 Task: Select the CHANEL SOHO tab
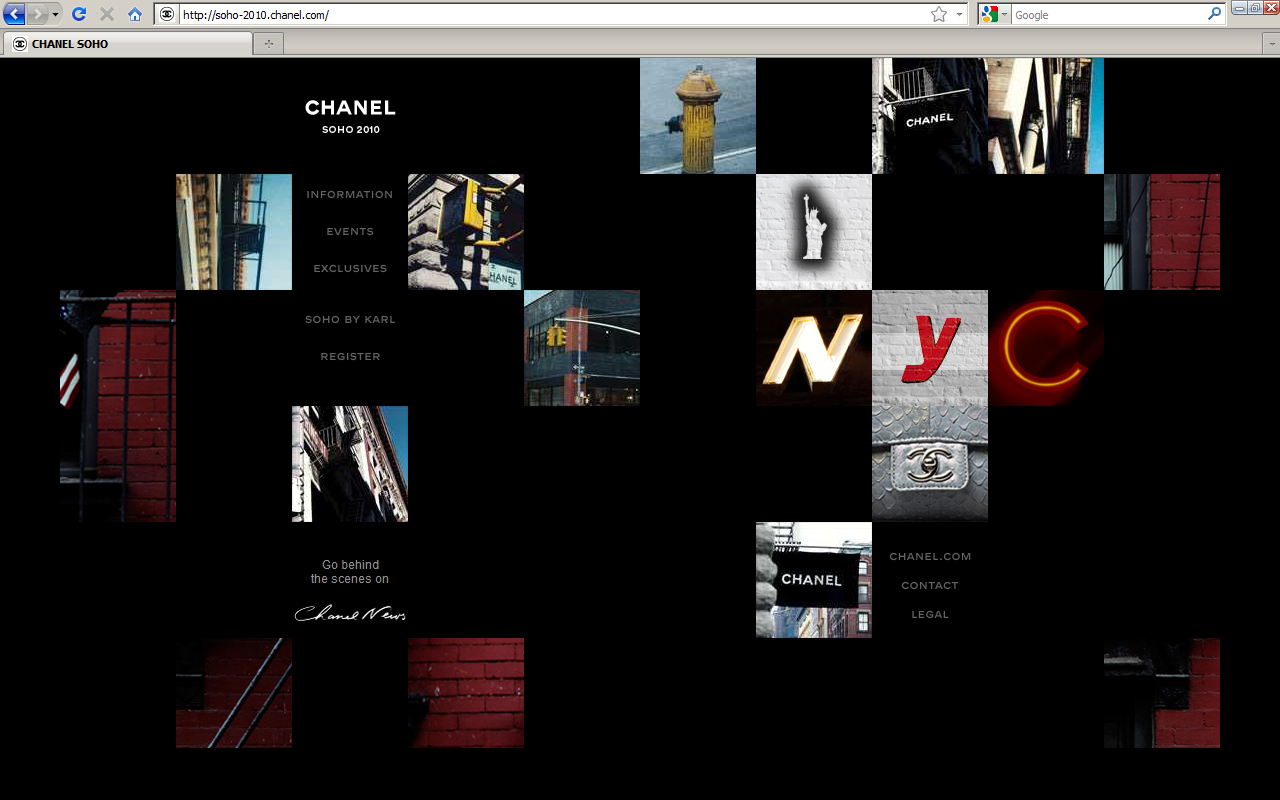tap(128, 43)
